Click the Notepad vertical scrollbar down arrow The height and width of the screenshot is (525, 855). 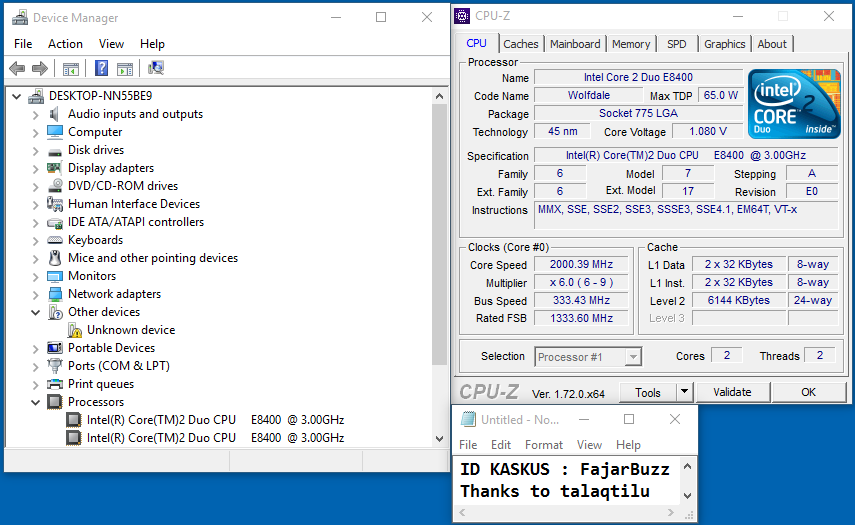pos(688,496)
